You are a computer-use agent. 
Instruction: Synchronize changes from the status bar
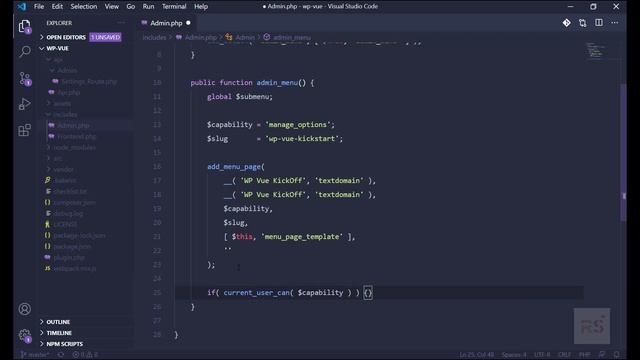pyautogui.click(x=60, y=355)
